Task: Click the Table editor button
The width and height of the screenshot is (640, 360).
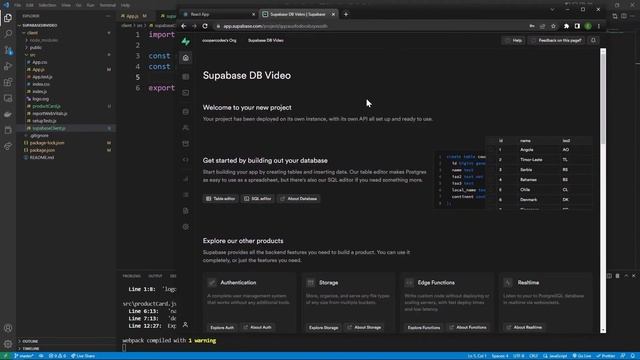Action: 220,199
